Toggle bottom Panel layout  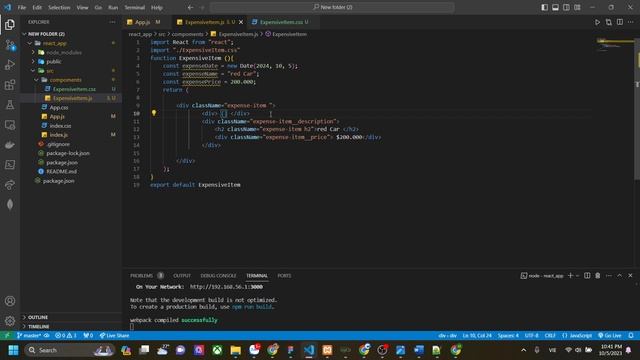556,7
